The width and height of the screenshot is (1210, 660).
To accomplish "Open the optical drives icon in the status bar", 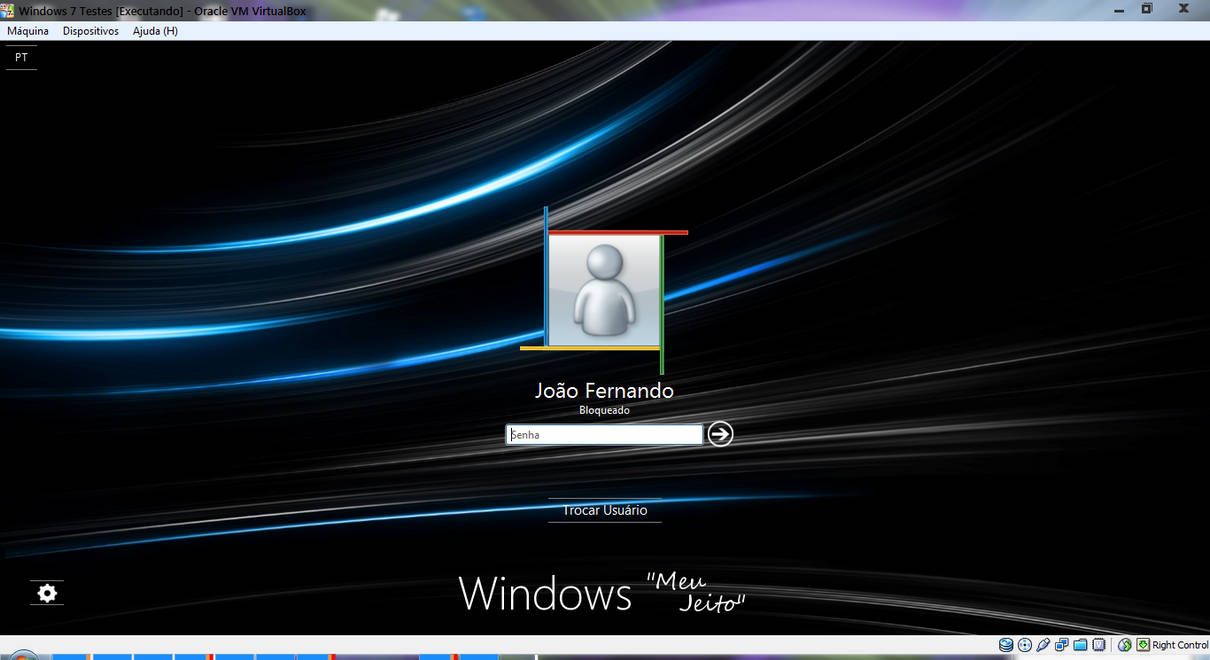I will [1024, 644].
